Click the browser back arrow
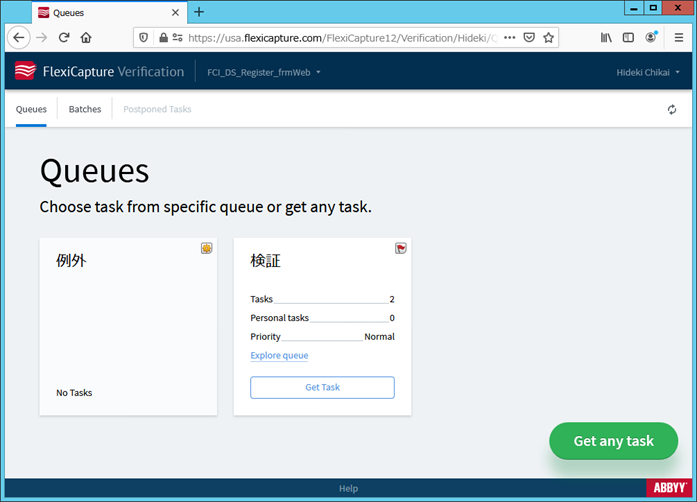Screen dimensions: 697x502 pos(19,38)
